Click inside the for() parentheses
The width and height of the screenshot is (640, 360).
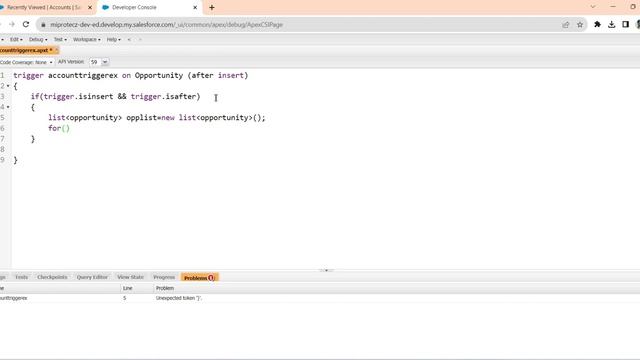(x=65, y=128)
